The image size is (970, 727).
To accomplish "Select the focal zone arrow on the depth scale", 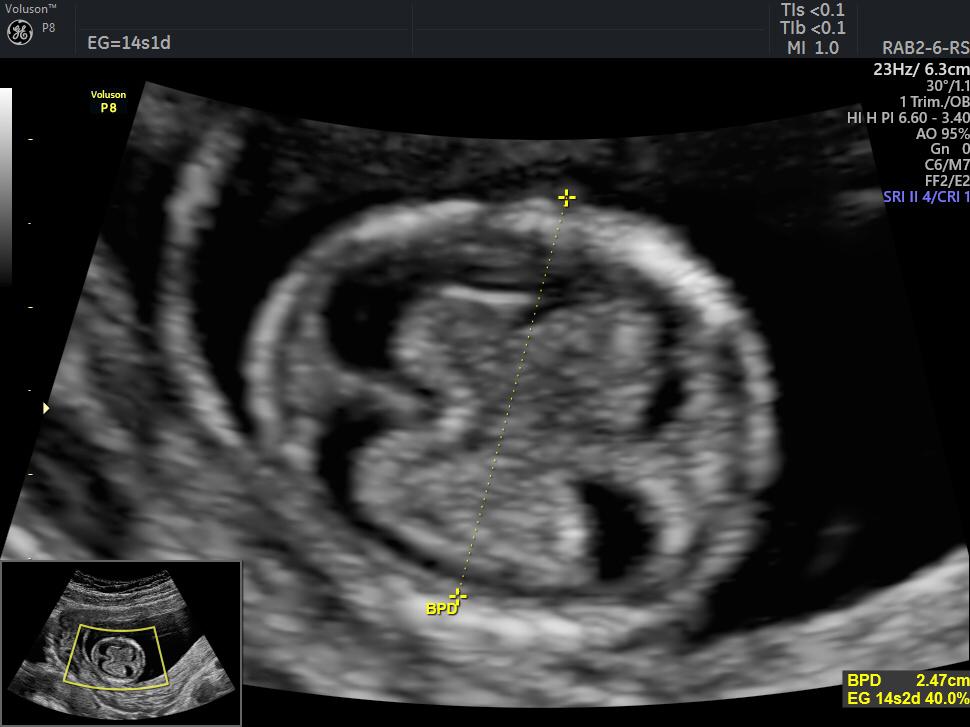I will (45, 408).
